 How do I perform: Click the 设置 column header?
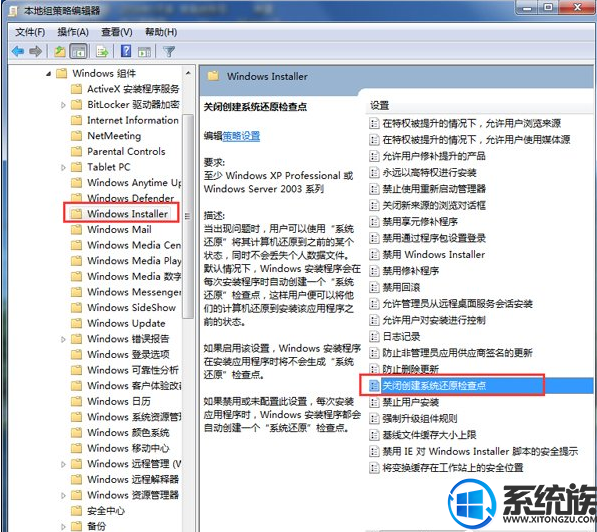380,105
